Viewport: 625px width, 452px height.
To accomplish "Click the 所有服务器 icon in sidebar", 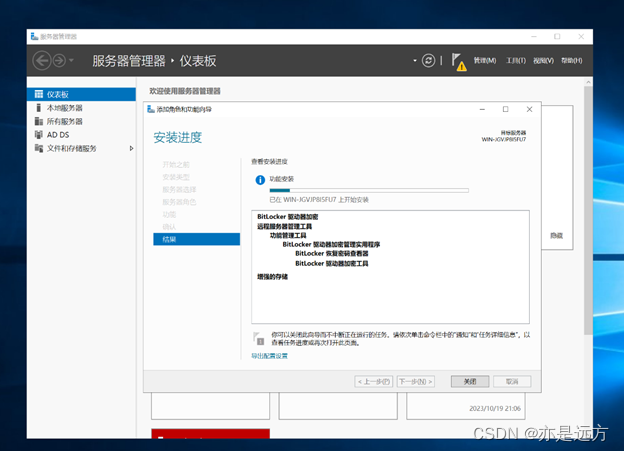I will [x=39, y=121].
